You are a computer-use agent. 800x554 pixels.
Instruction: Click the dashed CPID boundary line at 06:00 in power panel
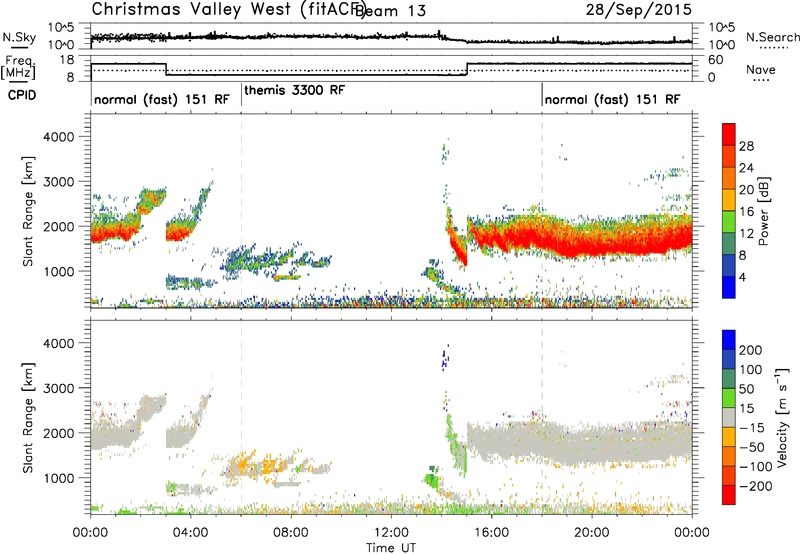pyautogui.click(x=241, y=210)
